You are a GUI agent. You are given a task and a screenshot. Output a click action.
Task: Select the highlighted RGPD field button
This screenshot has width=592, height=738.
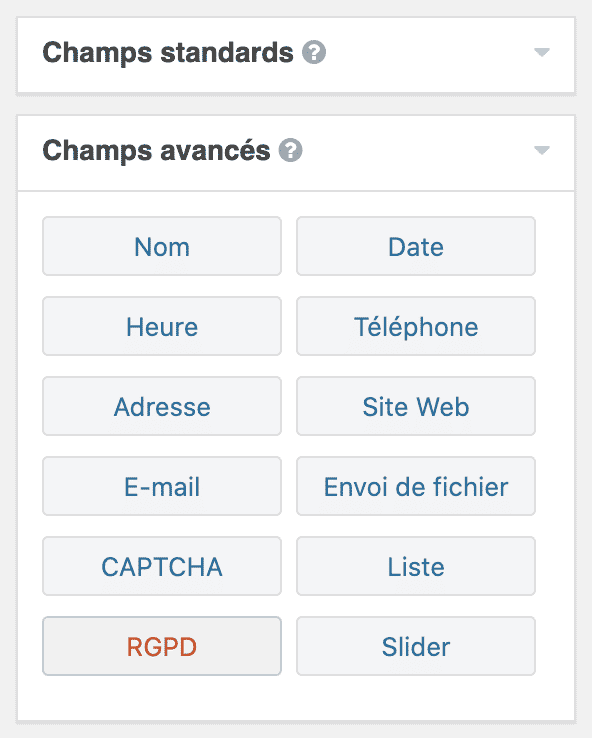coord(162,646)
